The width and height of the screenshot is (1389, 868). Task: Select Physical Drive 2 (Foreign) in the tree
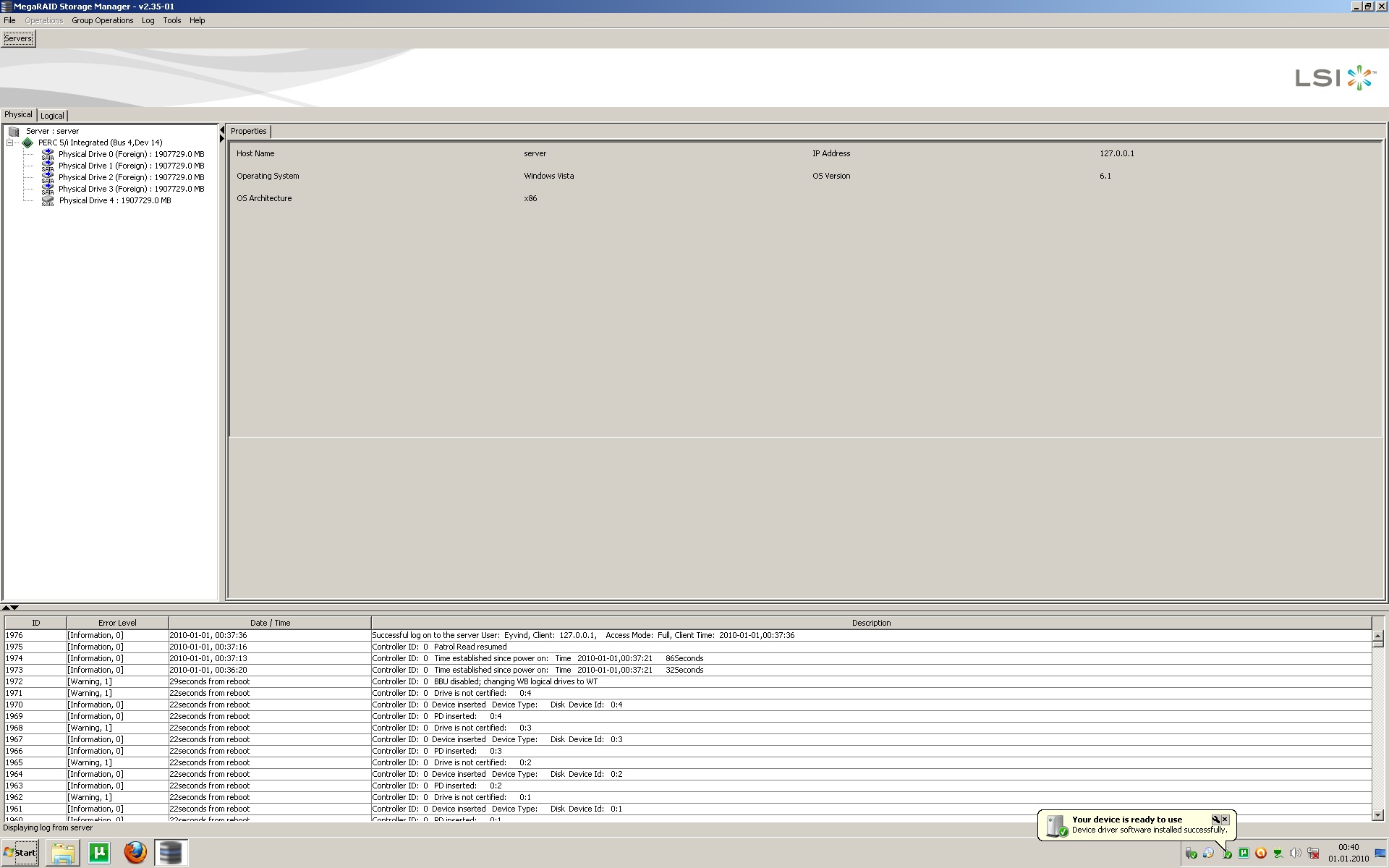pyautogui.click(x=132, y=178)
